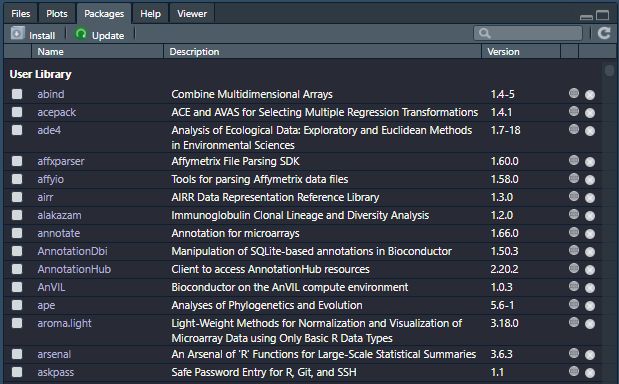Open the arsenal package link
619x384 pixels.
[54, 354]
